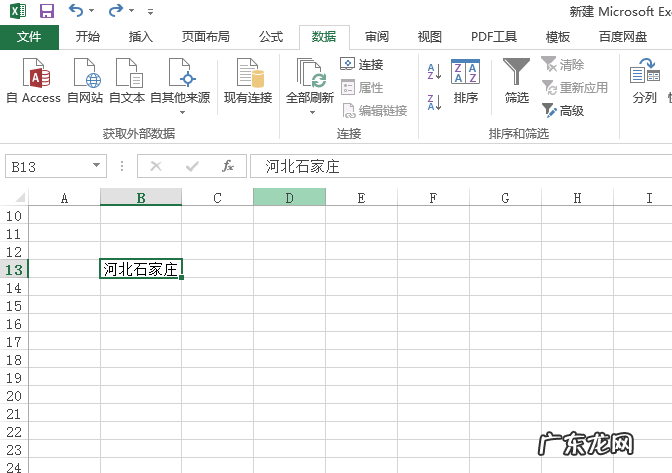
Task: Switch to the 页面布局 tab
Action: [x=205, y=37]
